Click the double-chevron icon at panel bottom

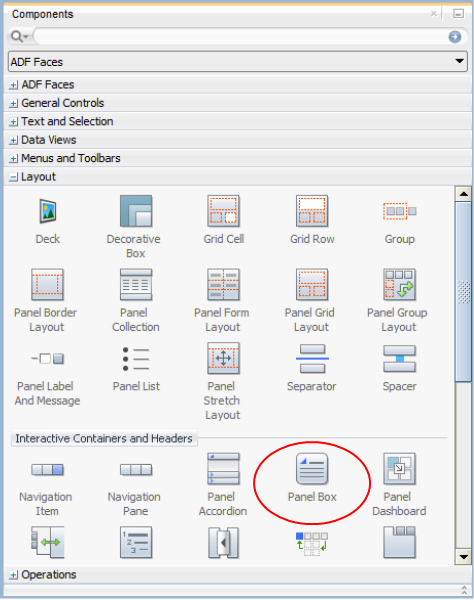click(x=464, y=590)
